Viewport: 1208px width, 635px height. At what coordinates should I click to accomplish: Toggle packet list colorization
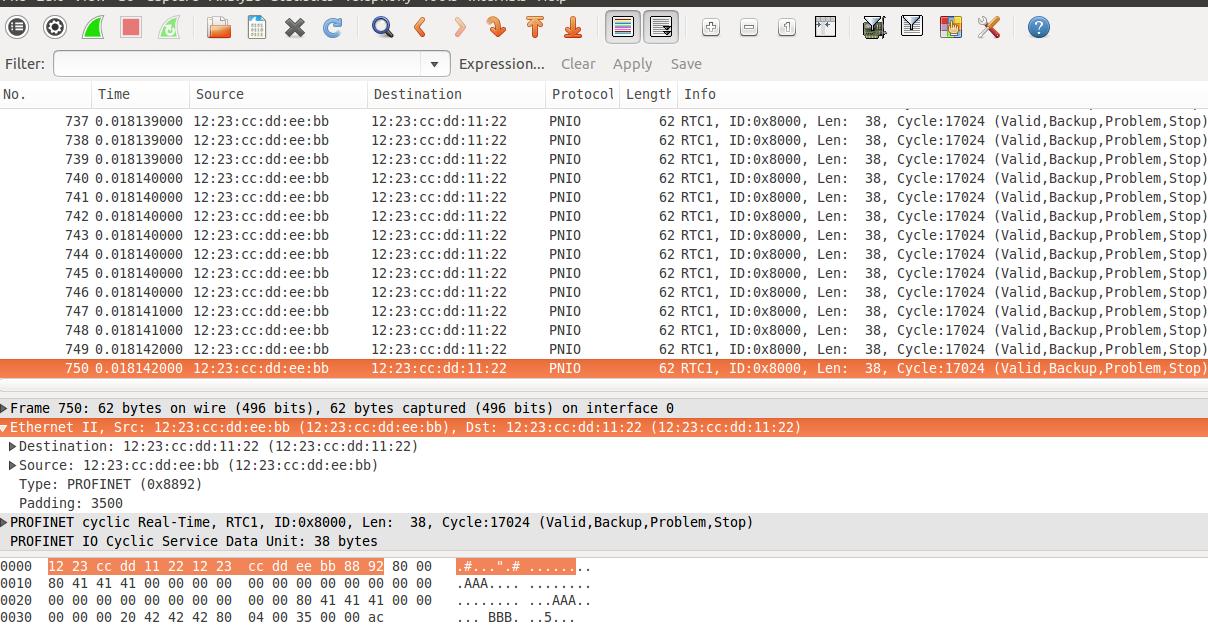[x=623, y=27]
